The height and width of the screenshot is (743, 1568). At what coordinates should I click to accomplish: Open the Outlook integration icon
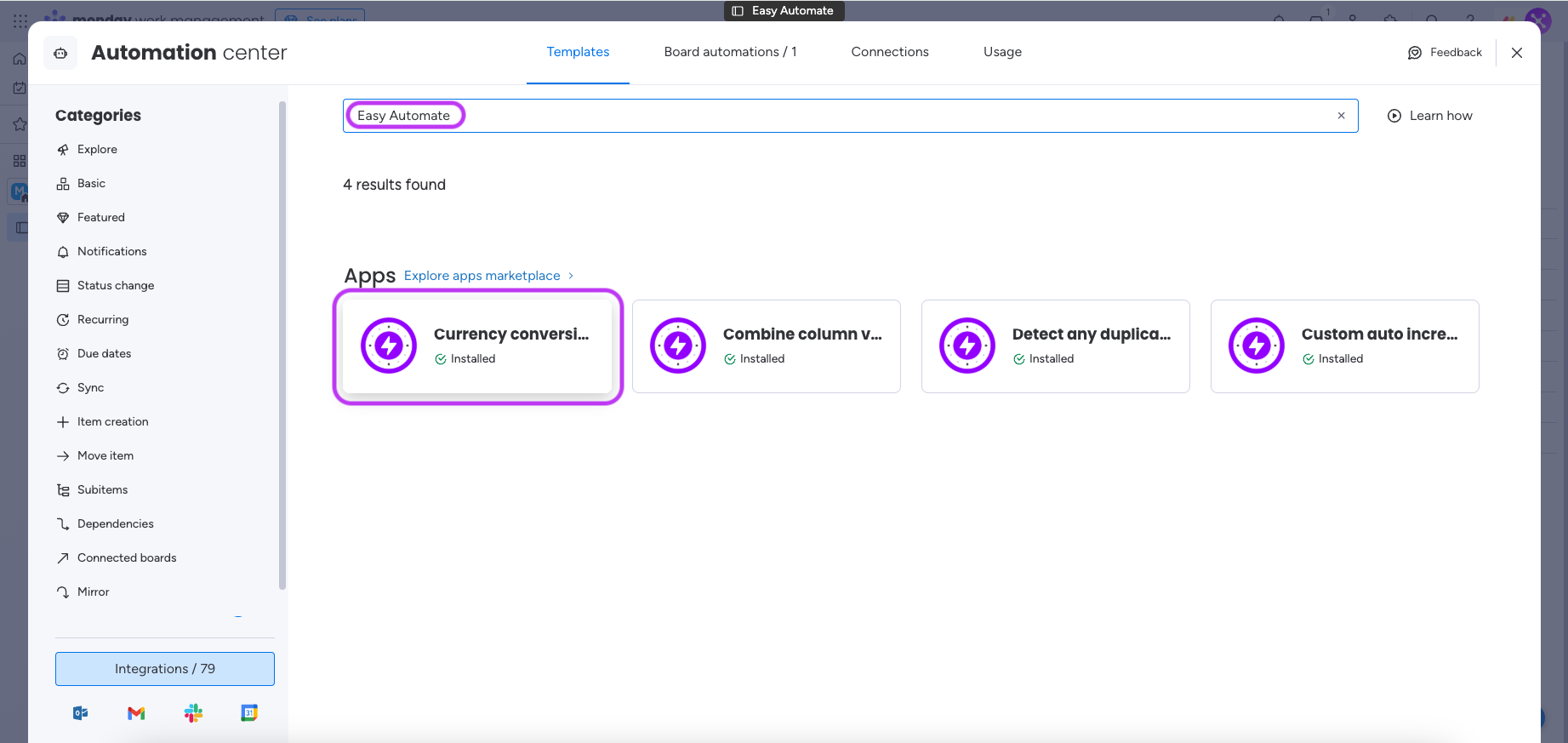tap(81, 713)
